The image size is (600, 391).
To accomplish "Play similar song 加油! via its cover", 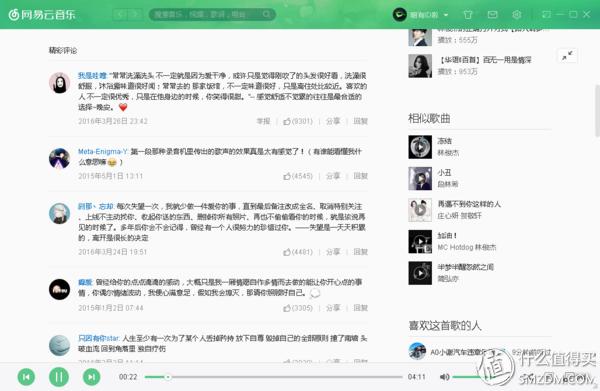I will (x=420, y=242).
